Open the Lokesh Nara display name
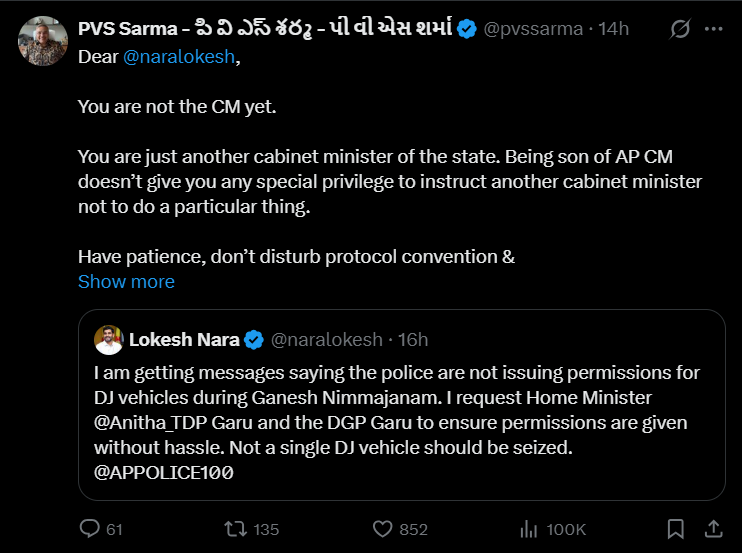 pos(184,340)
